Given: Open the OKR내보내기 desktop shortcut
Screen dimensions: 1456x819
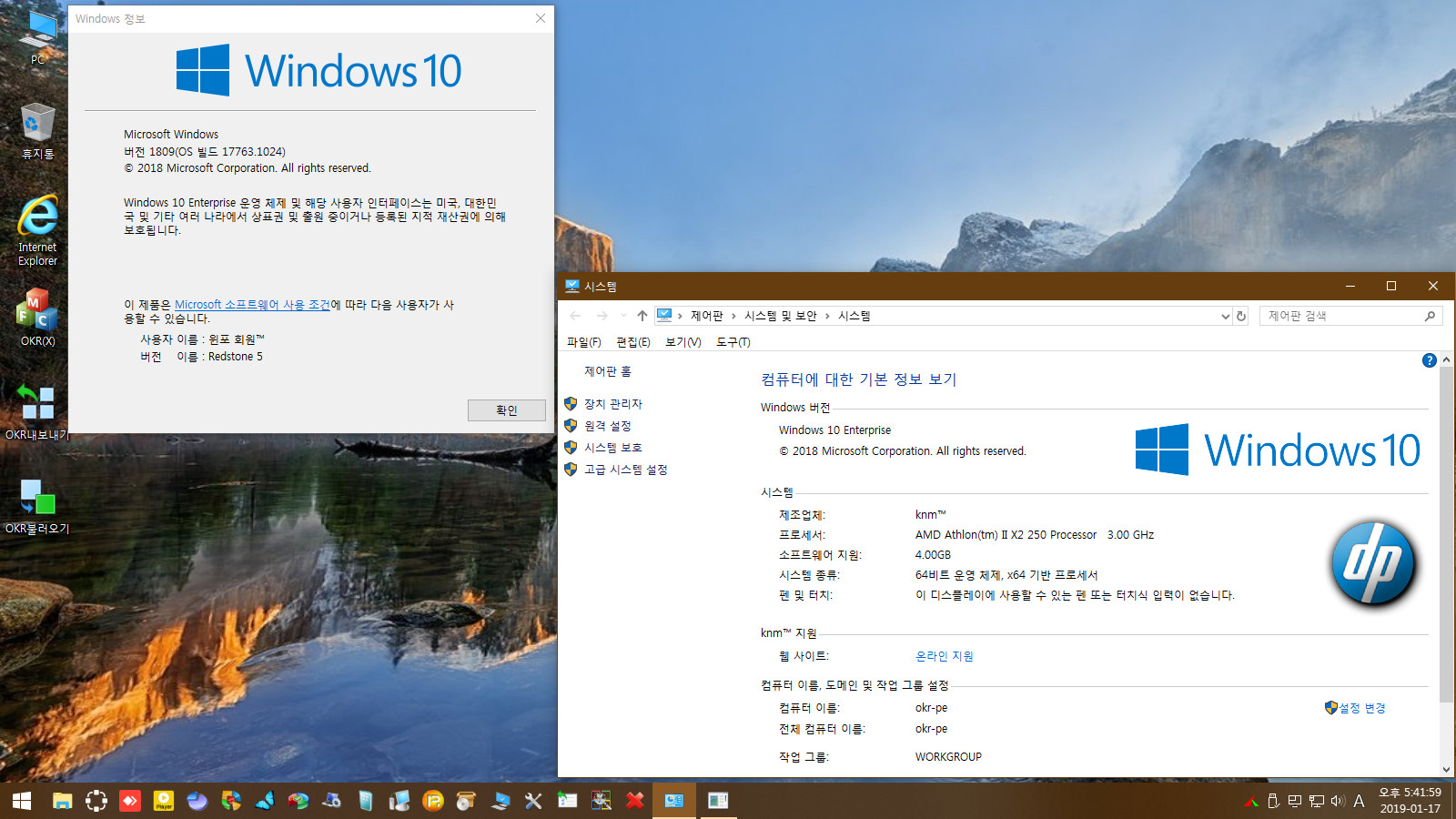Looking at the screenshot, I should coord(37,411).
